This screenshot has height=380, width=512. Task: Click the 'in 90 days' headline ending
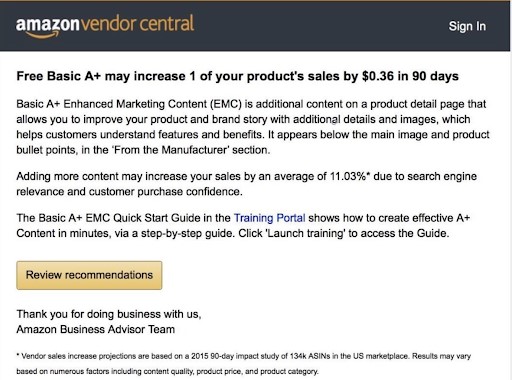[x=428, y=76]
